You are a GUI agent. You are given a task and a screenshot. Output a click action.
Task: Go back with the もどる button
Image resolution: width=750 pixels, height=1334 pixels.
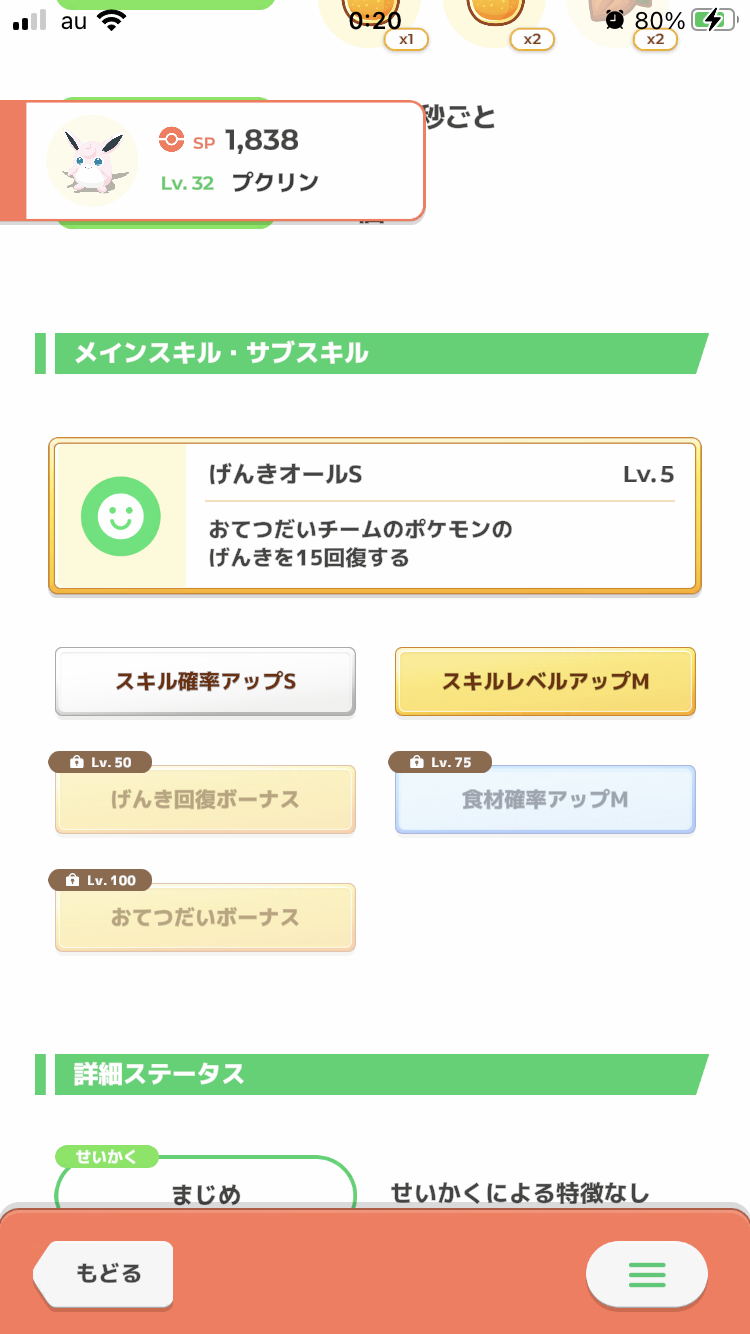[105, 1274]
